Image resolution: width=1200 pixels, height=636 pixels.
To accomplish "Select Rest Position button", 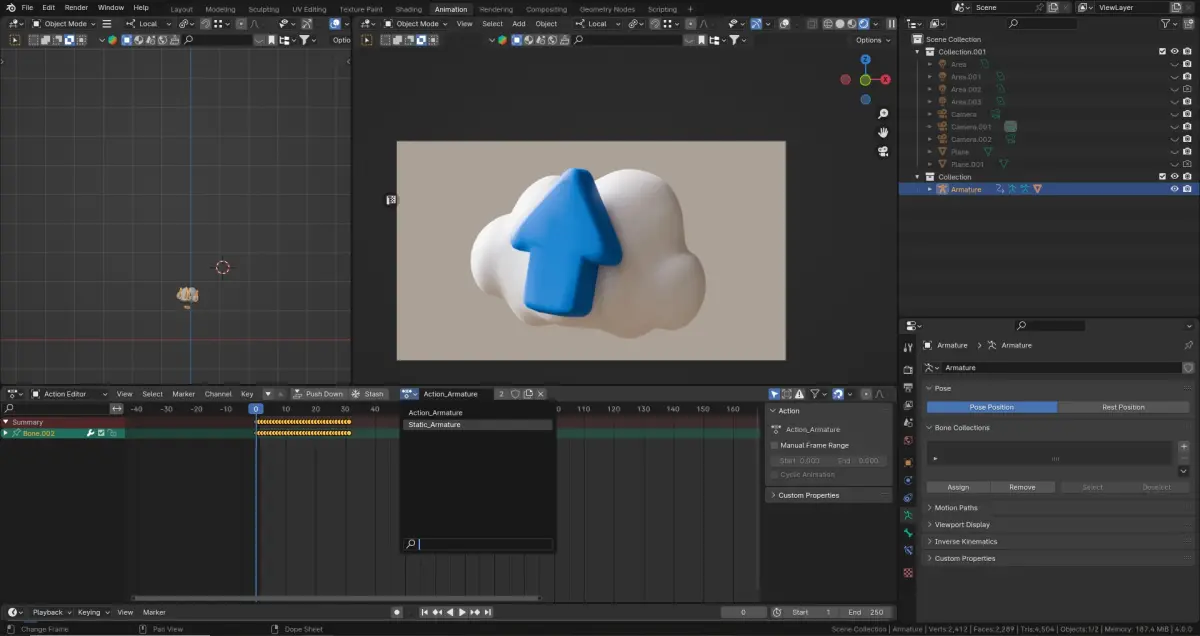I will point(1123,407).
